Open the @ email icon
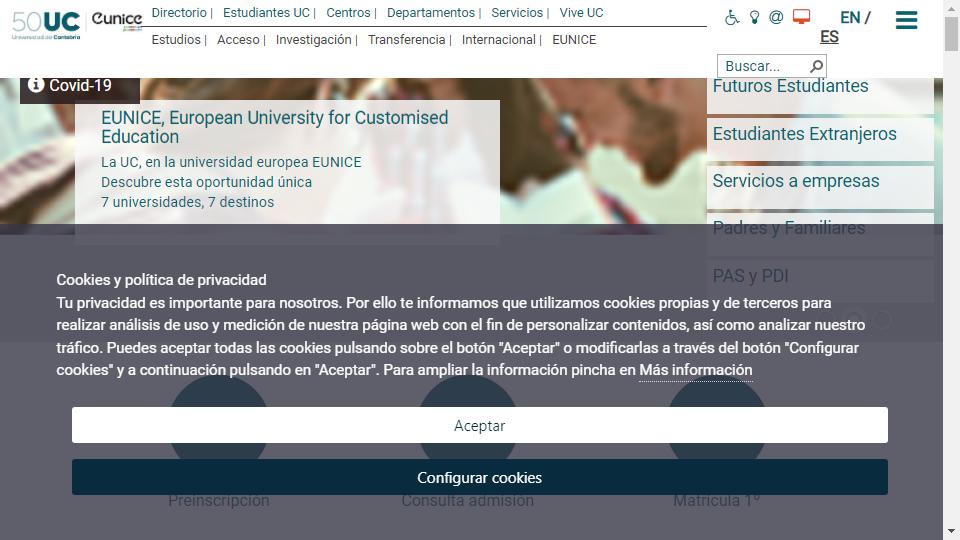Image resolution: width=960 pixels, height=540 pixels. 776,17
